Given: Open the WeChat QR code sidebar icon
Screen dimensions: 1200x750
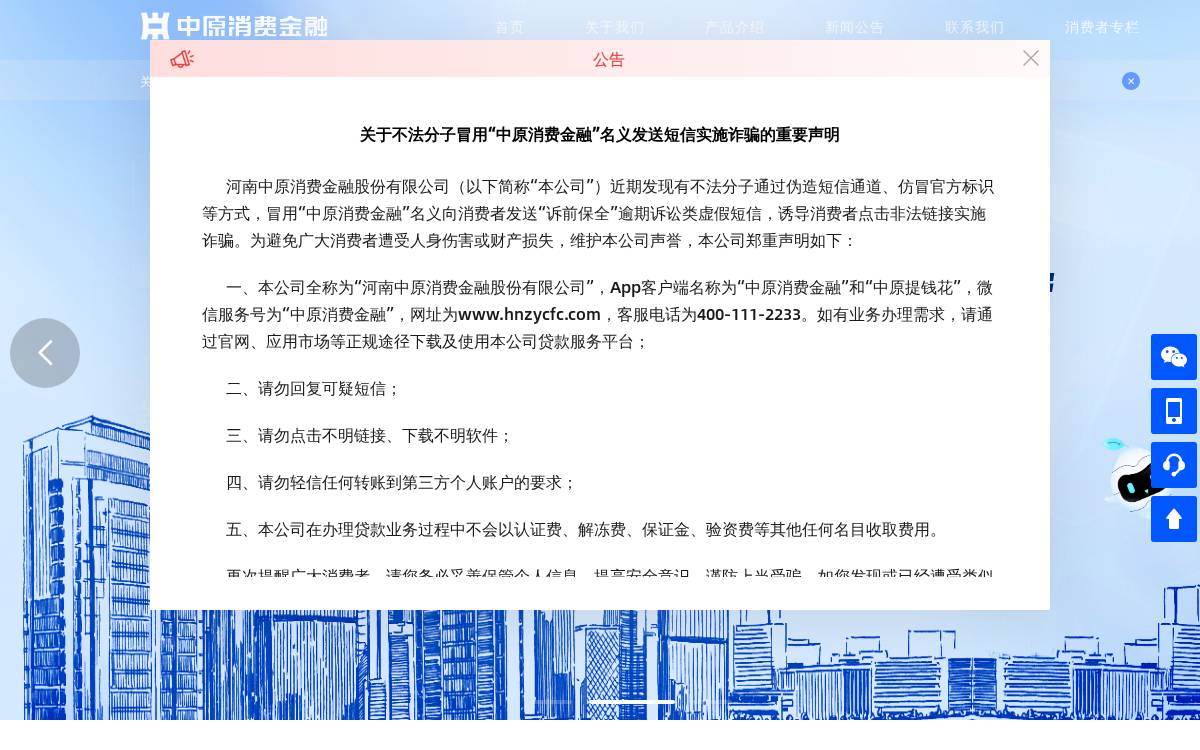Looking at the screenshot, I should pyautogui.click(x=1174, y=357).
